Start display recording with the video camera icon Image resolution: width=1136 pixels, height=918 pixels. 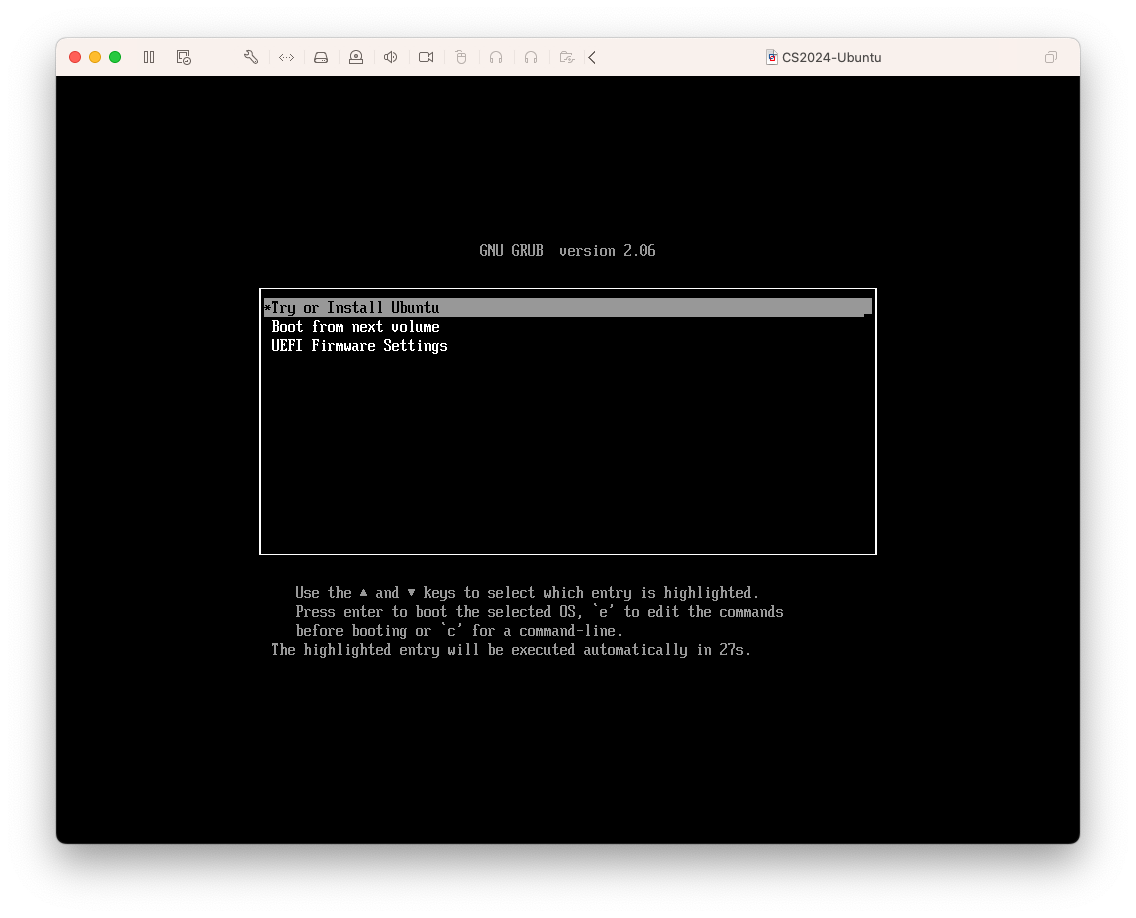(x=425, y=57)
